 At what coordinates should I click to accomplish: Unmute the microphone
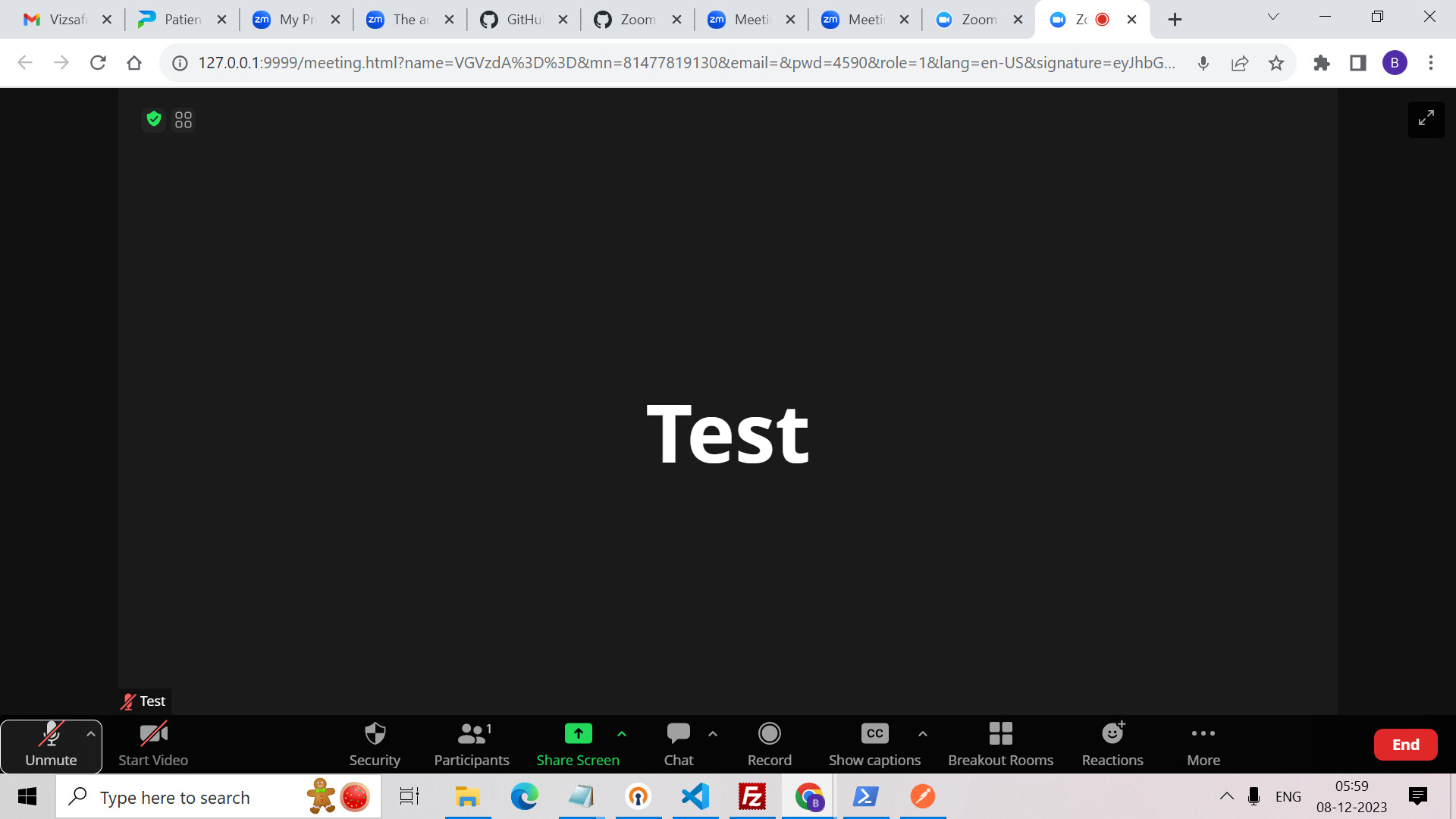[x=51, y=743]
